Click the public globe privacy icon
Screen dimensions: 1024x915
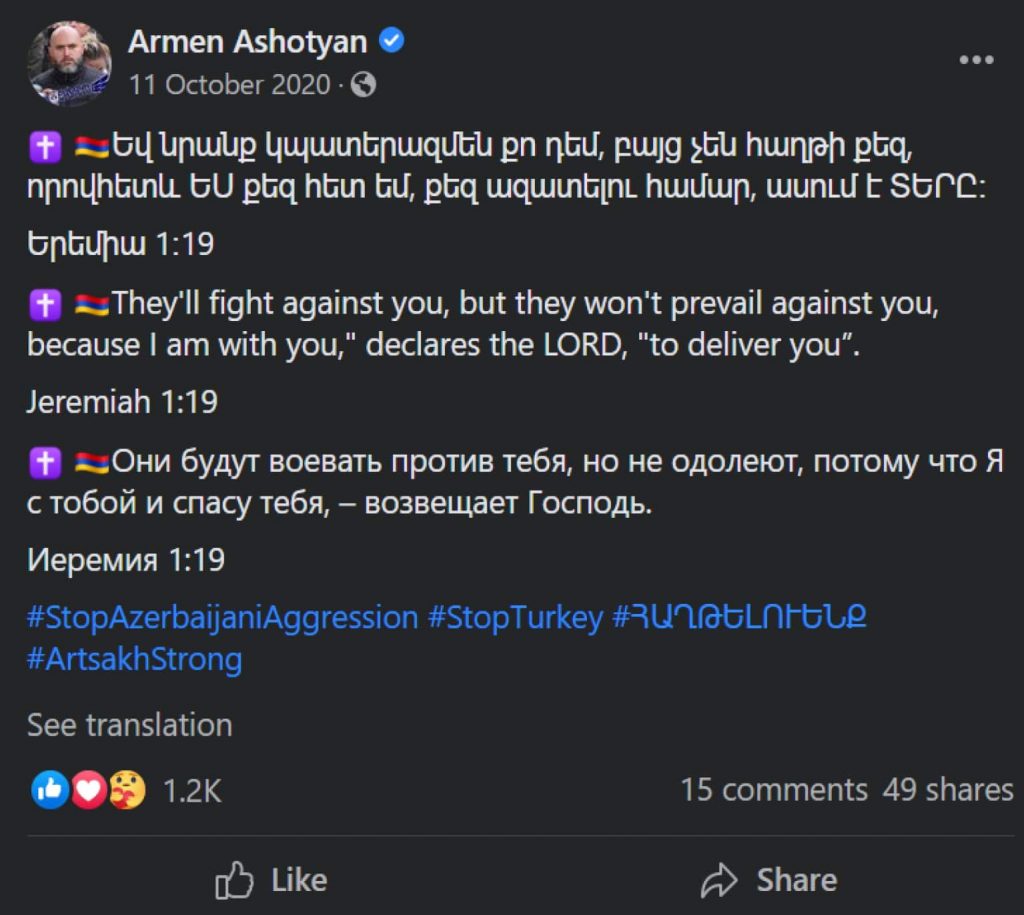coord(364,85)
